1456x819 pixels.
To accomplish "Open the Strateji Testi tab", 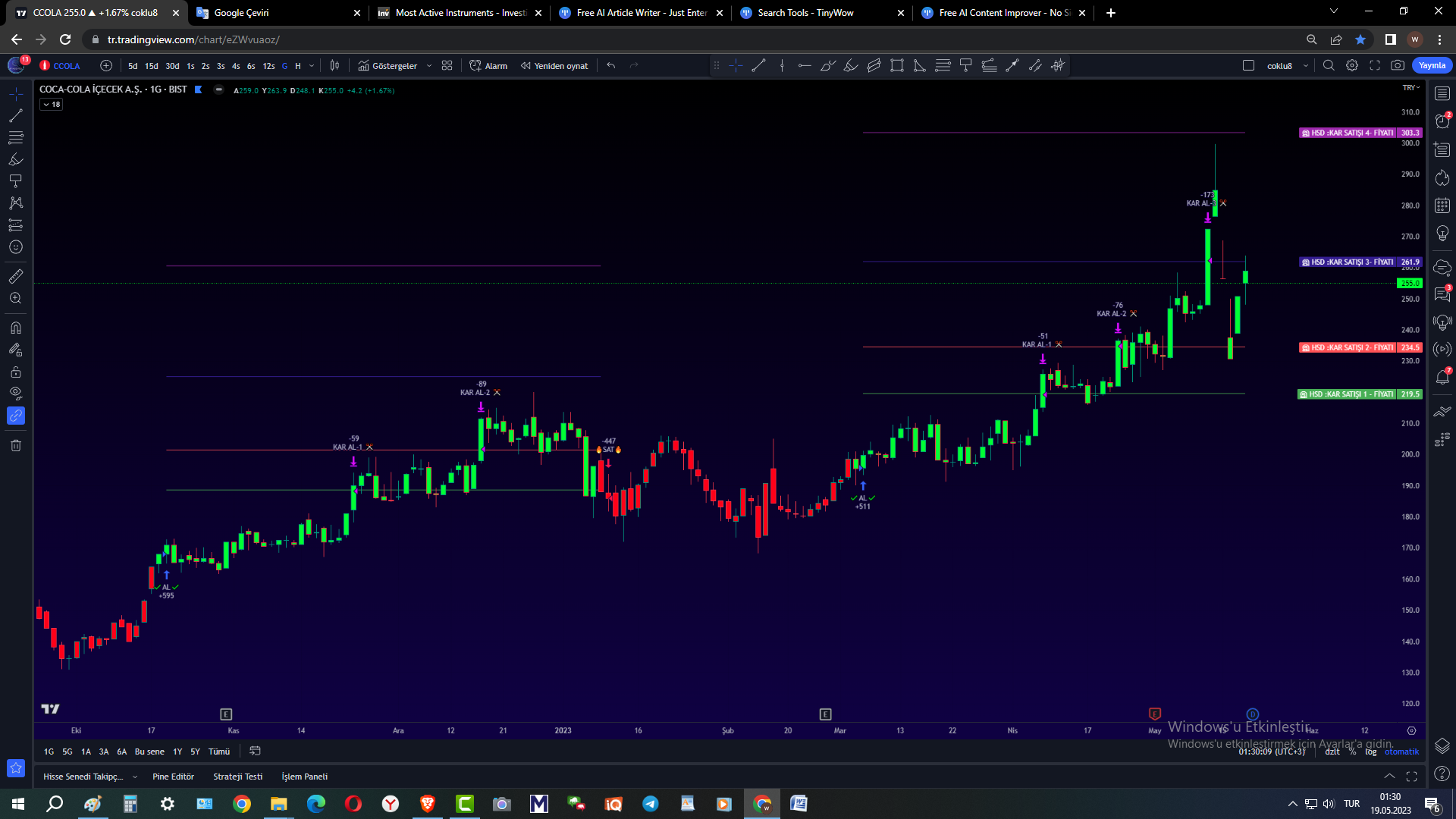I will pyautogui.click(x=237, y=777).
